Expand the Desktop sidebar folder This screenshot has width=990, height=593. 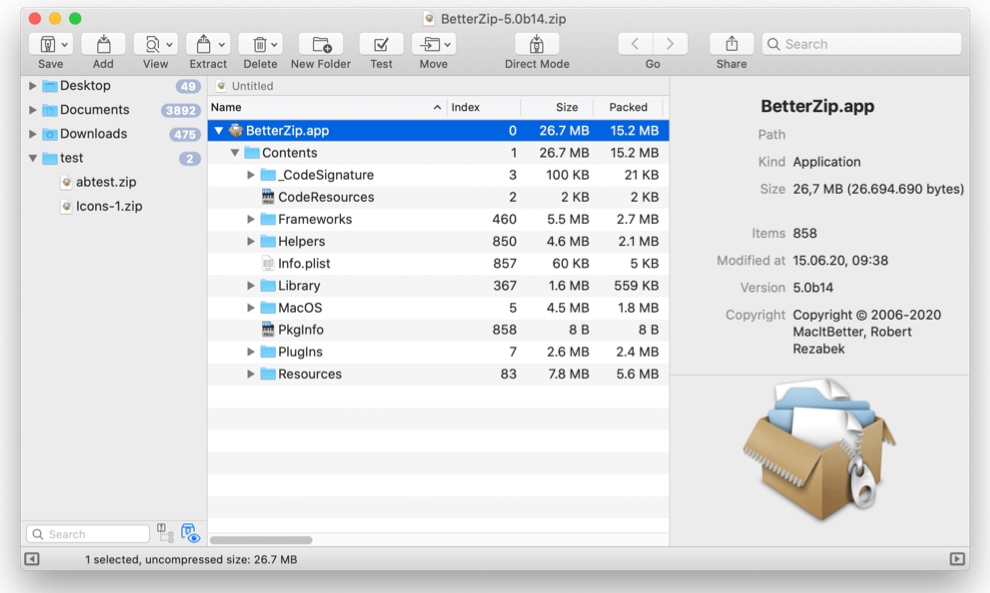click(x=32, y=85)
